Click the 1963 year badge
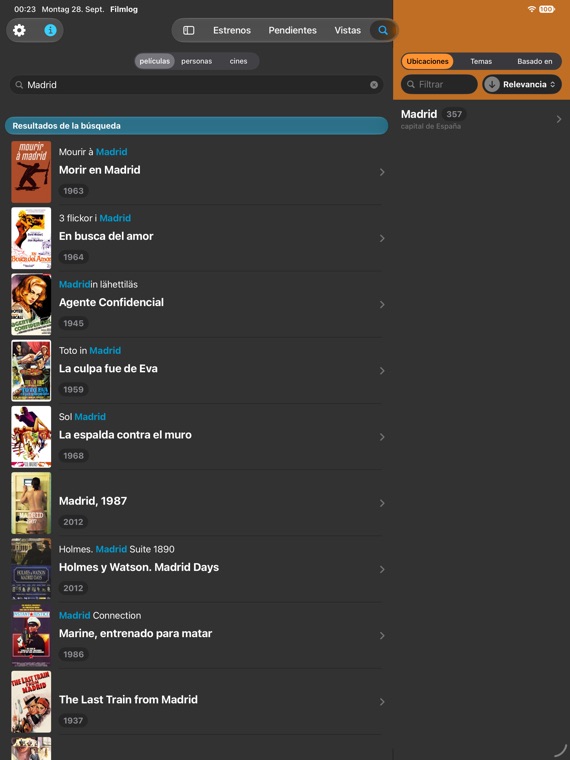 click(73, 191)
